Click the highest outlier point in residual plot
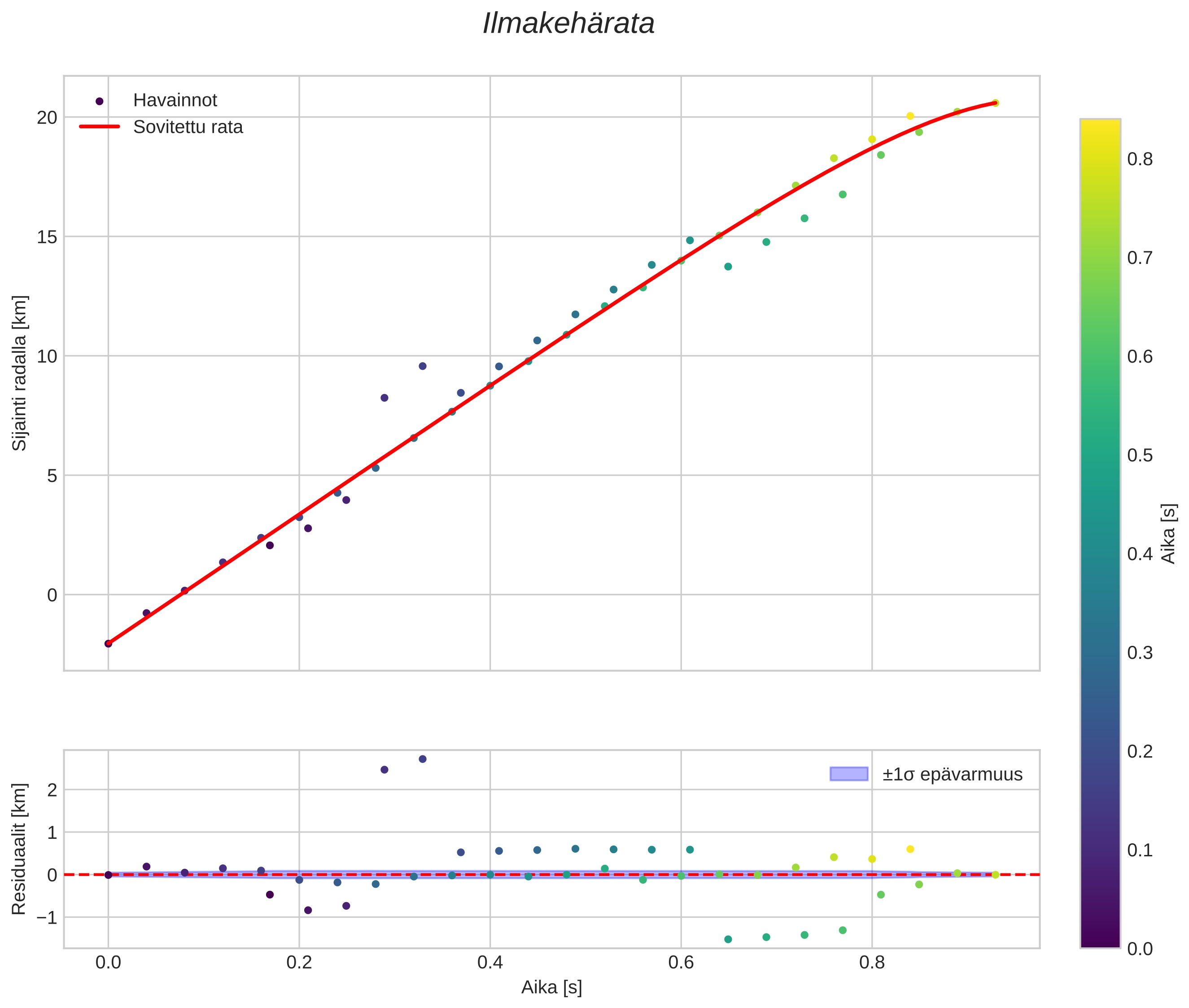Image resolution: width=1189 pixels, height=1008 pixels. (x=422, y=759)
